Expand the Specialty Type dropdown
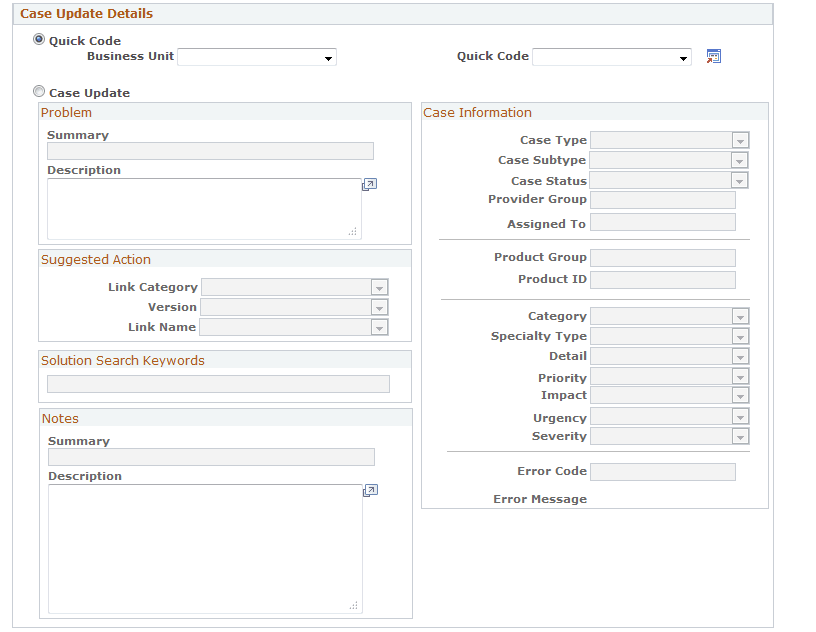Screen dimensions: 816x632 (739, 336)
